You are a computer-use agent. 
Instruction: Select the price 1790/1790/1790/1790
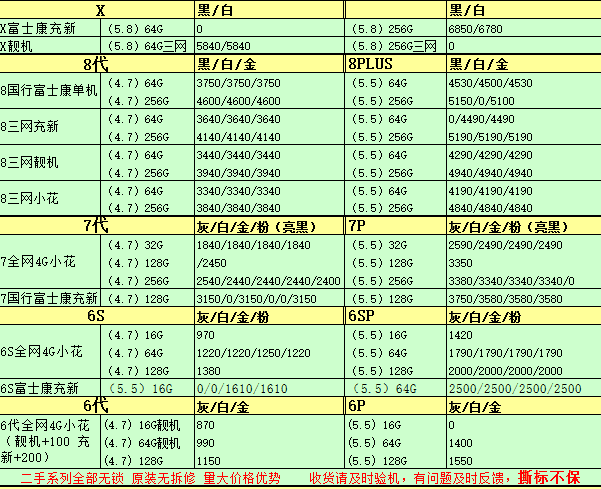[505, 353]
